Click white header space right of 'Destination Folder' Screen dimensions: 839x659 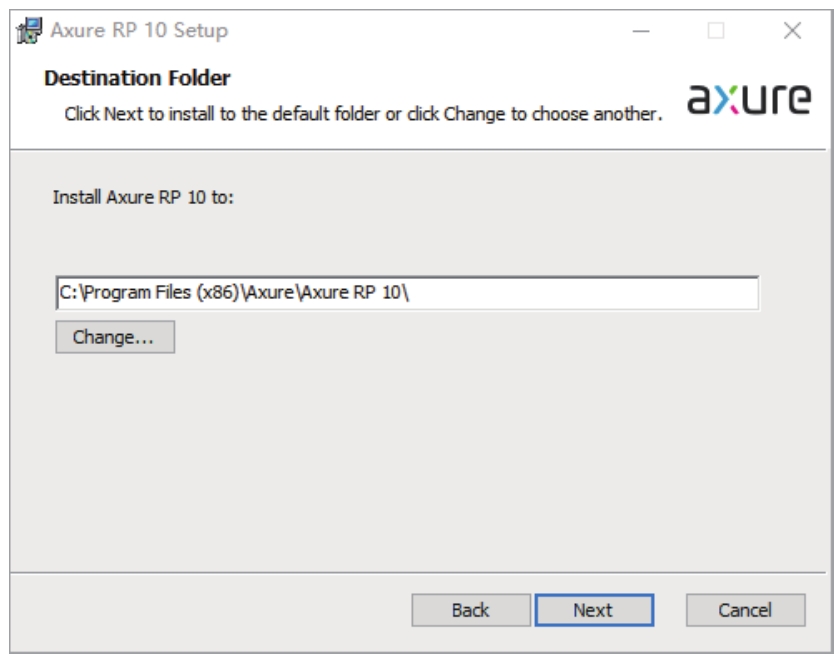click(450, 78)
